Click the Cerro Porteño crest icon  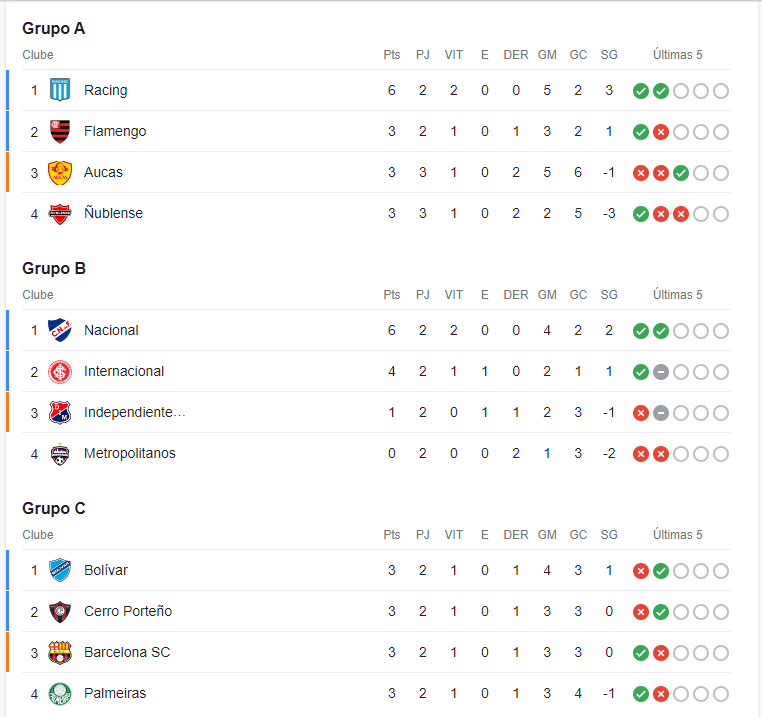point(60,612)
